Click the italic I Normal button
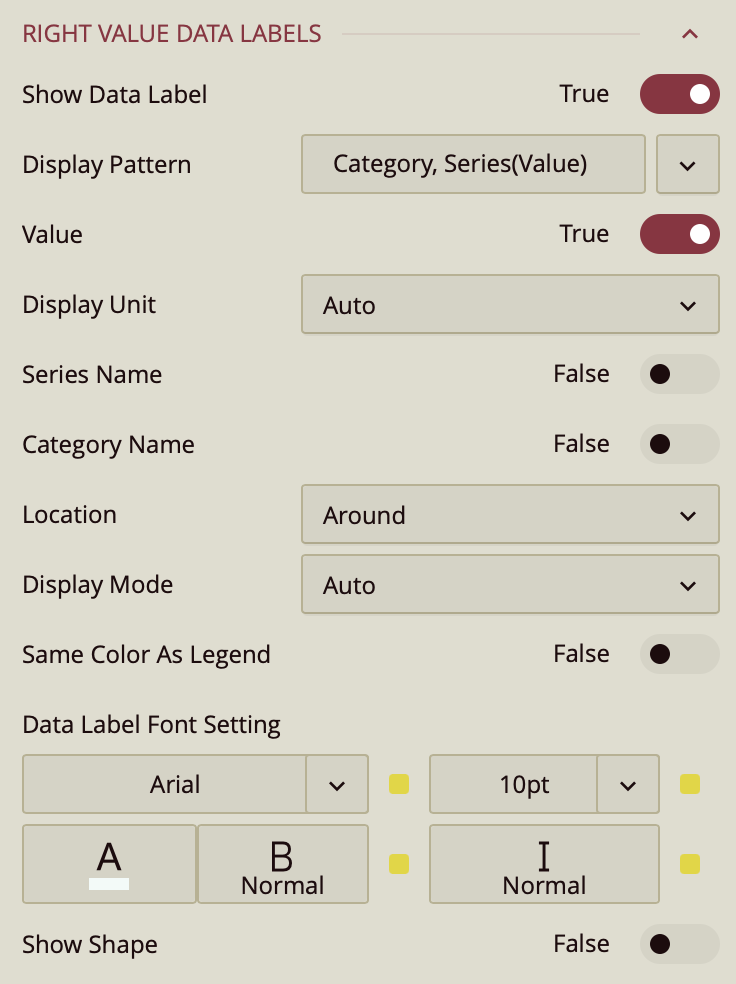The image size is (736, 984). (544, 863)
